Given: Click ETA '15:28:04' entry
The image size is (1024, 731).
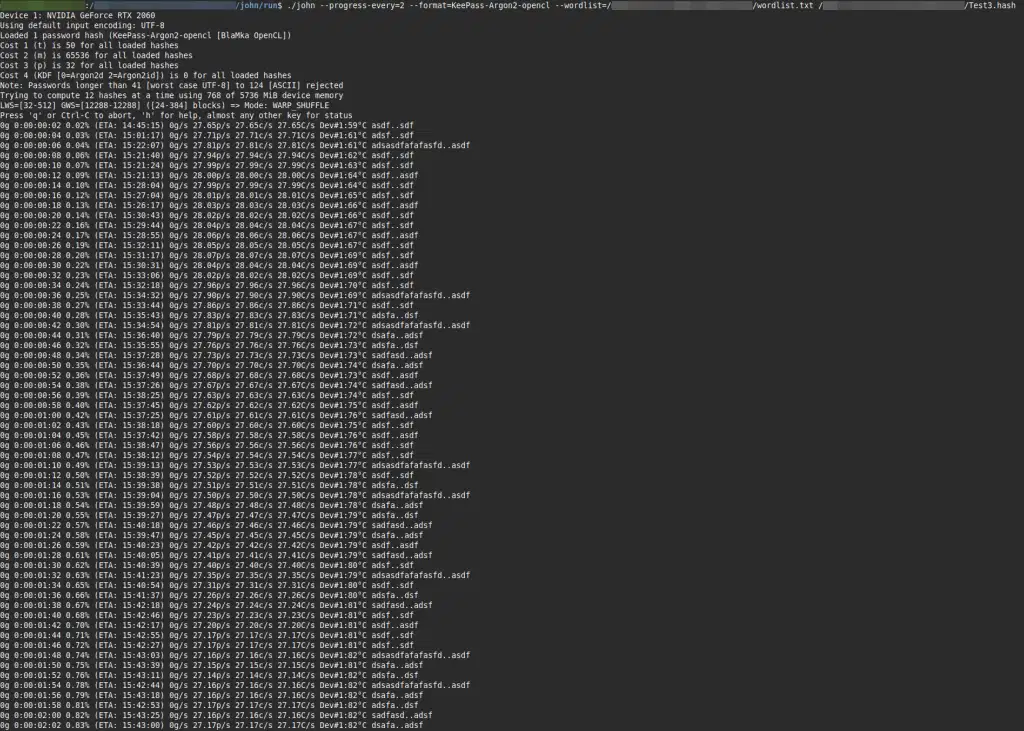Looking at the screenshot, I should pyautogui.click(x=140, y=185).
